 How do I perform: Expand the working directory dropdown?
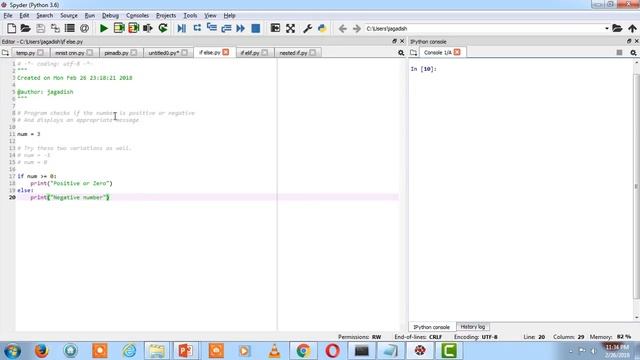click(x=607, y=29)
